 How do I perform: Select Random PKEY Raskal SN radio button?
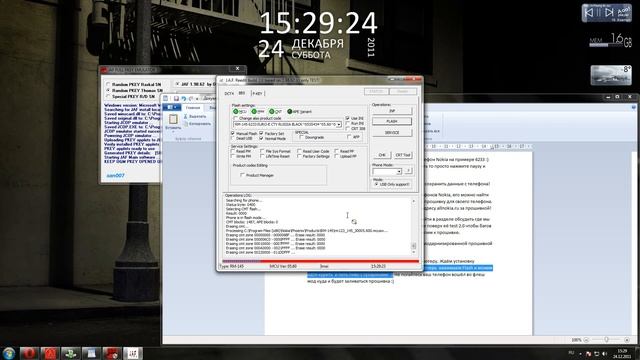pyautogui.click(x=108, y=84)
